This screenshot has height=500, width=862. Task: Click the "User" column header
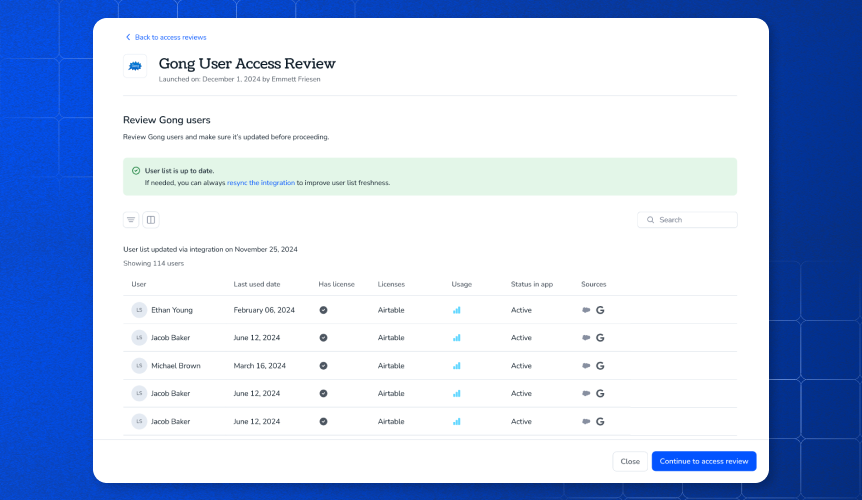click(139, 285)
